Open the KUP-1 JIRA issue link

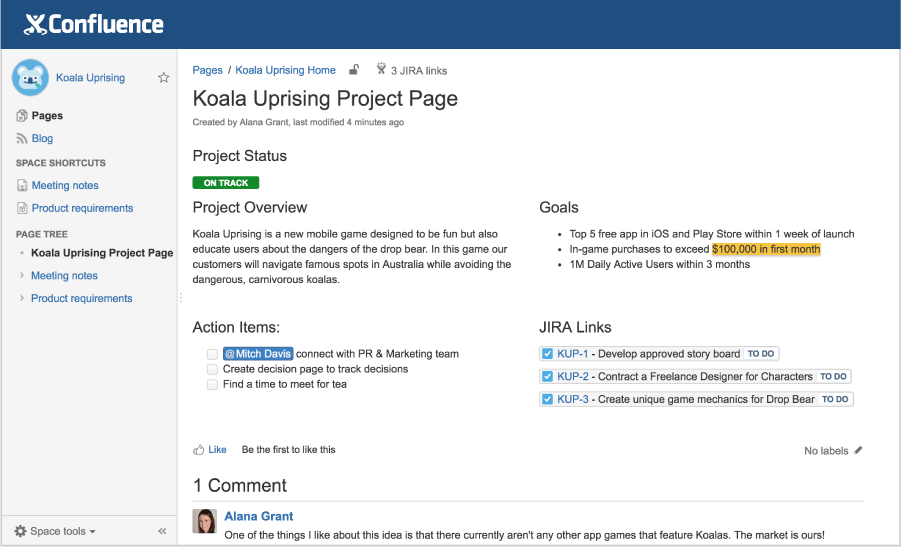click(x=572, y=354)
